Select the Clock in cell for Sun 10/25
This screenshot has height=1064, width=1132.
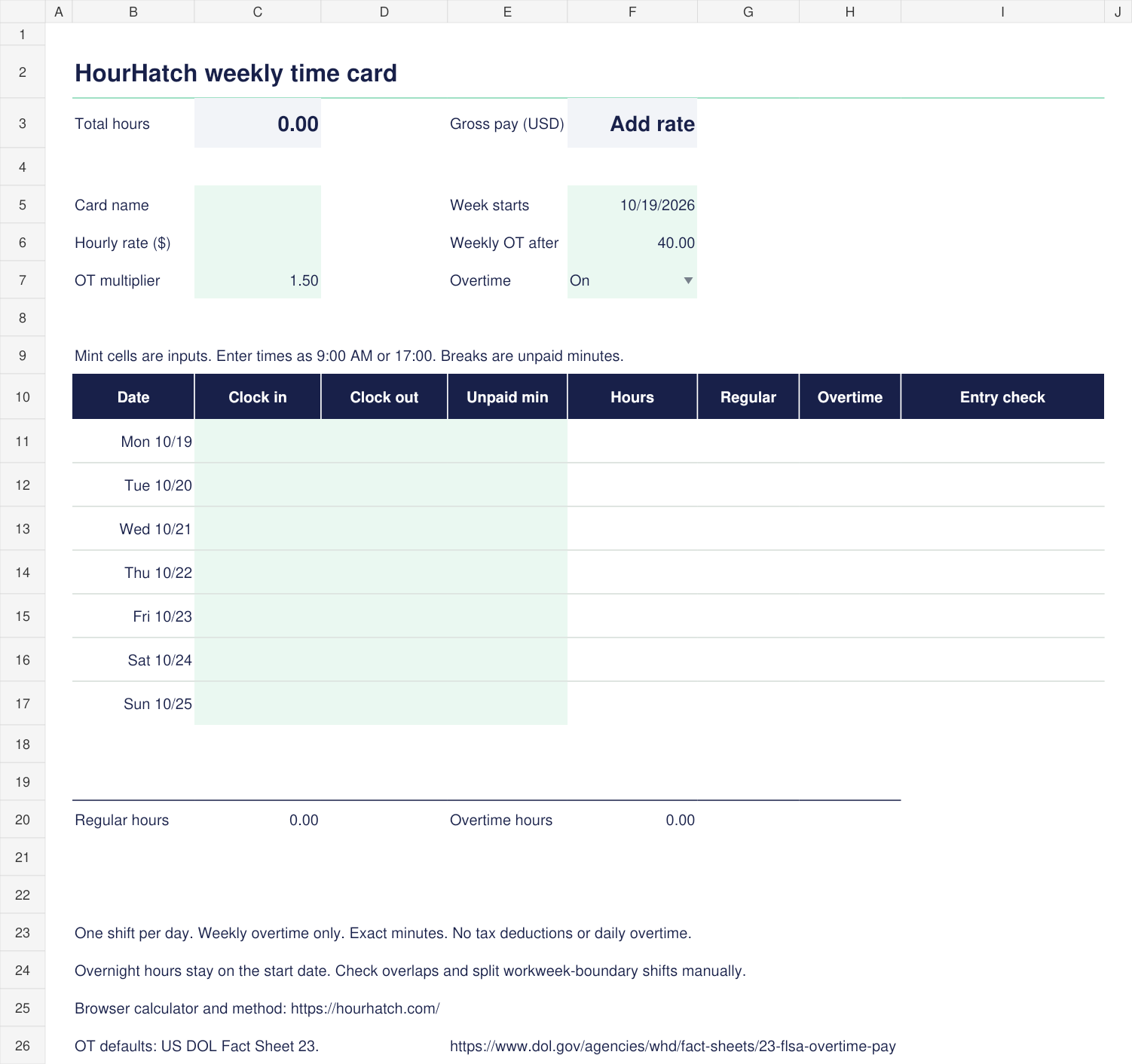coord(258,704)
